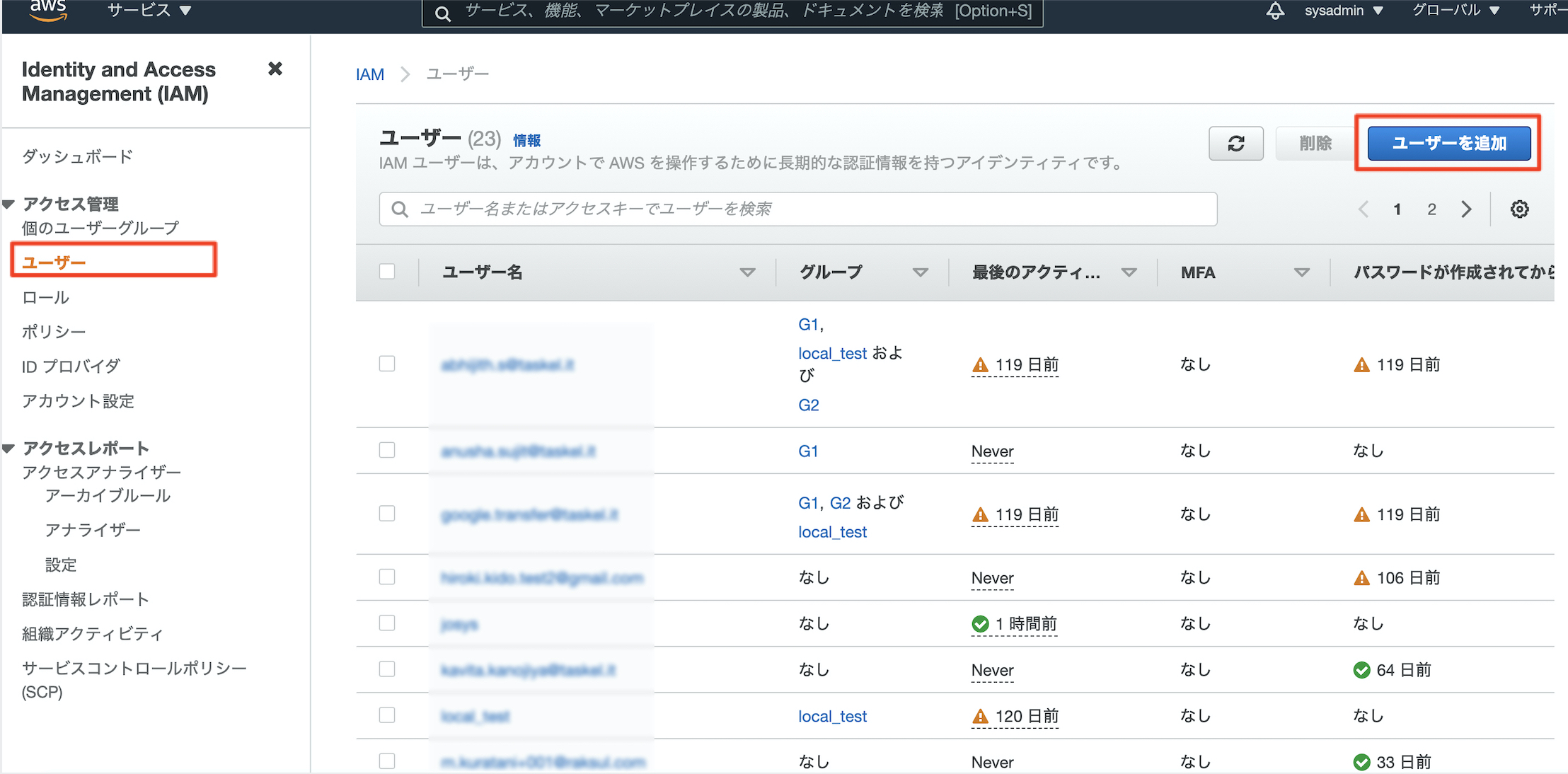Viewport: 1568px width, 774px height.
Task: Click the IAM breadcrumb link
Action: pyautogui.click(x=369, y=74)
